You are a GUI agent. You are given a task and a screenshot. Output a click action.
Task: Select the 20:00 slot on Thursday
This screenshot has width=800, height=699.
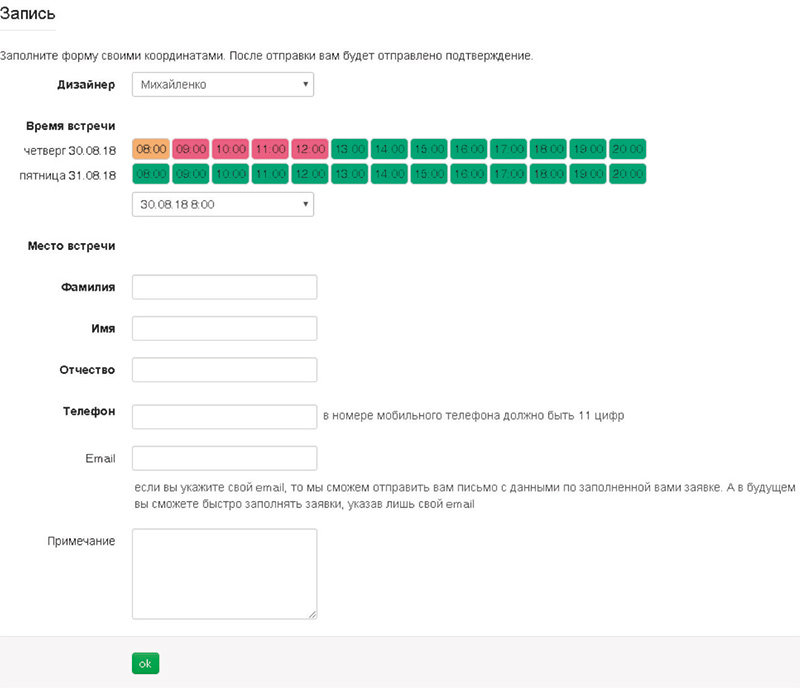click(628, 149)
